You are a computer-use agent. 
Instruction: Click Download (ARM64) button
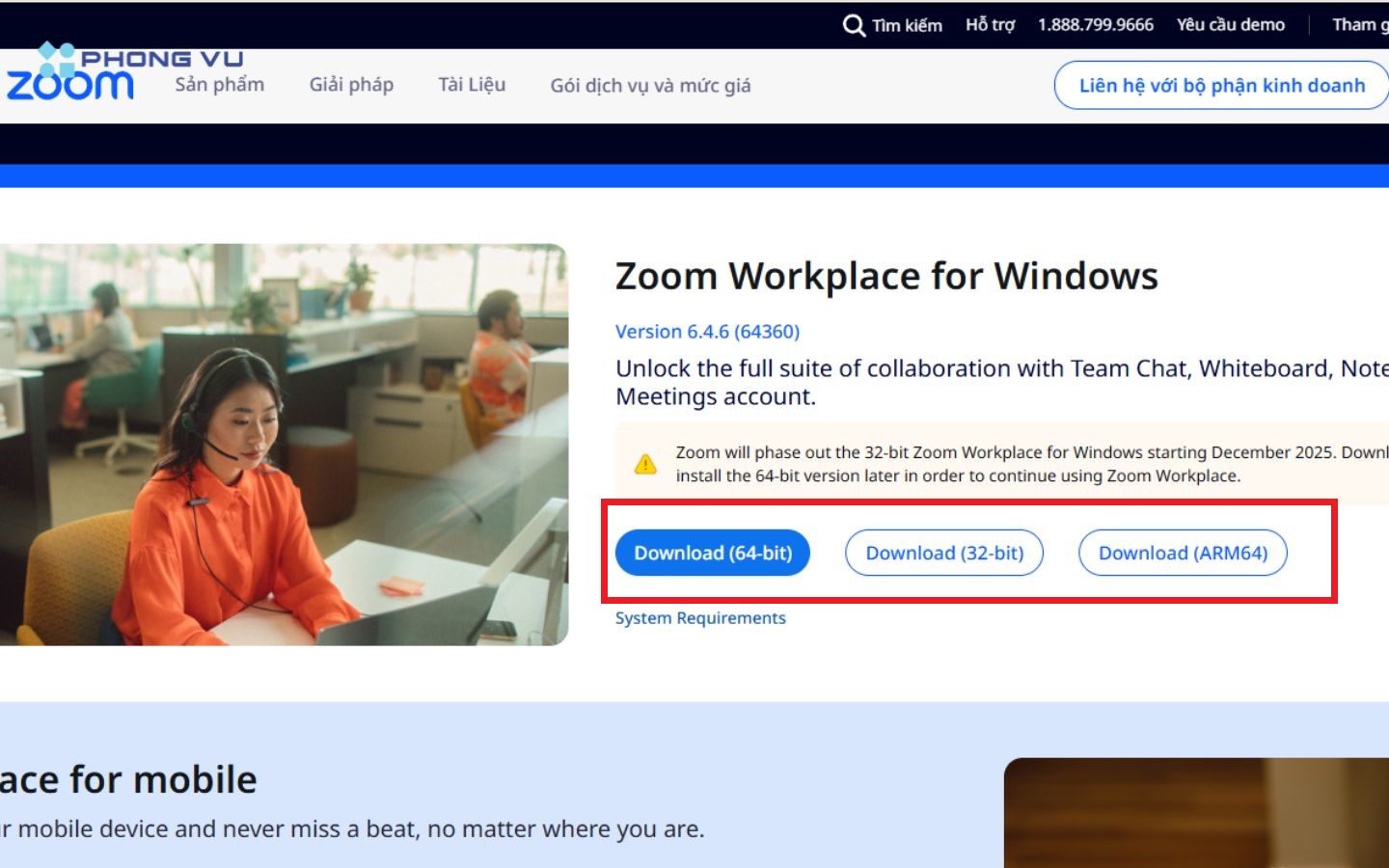pos(1183,553)
